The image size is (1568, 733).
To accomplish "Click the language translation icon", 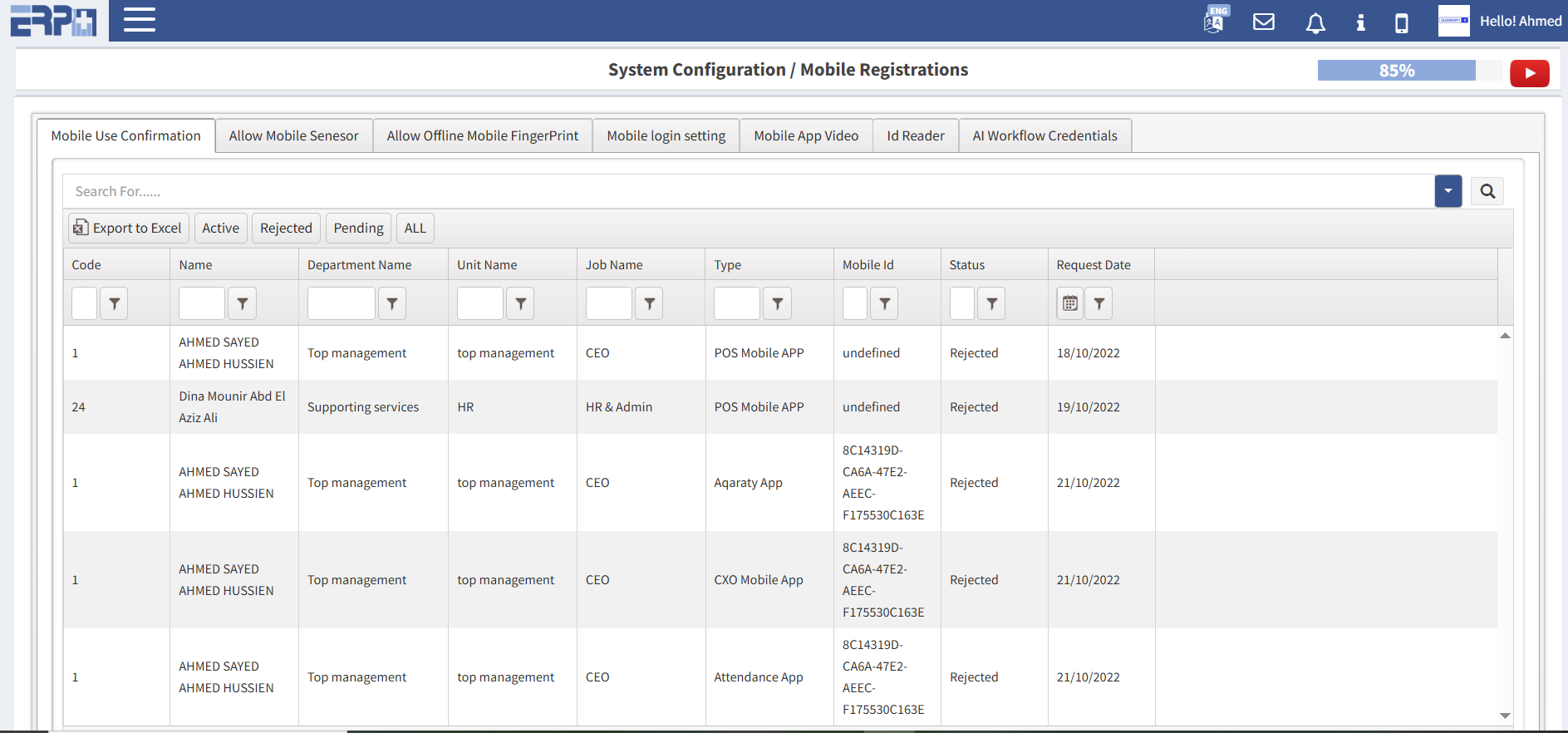I will pyautogui.click(x=1214, y=20).
